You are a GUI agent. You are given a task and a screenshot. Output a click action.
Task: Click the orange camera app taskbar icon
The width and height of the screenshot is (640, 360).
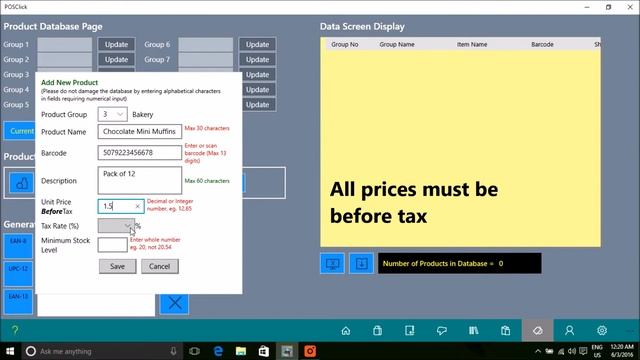[x=310, y=351]
